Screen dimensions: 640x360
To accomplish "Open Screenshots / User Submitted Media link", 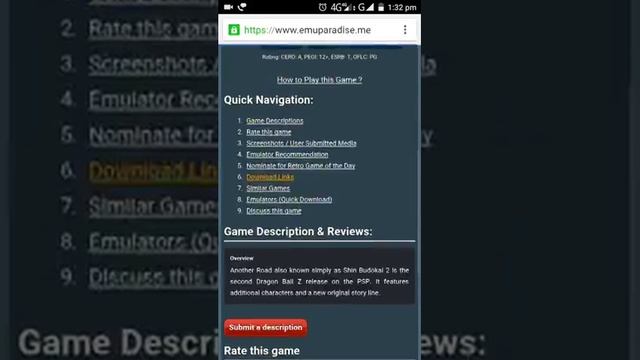I will click(x=301, y=143).
